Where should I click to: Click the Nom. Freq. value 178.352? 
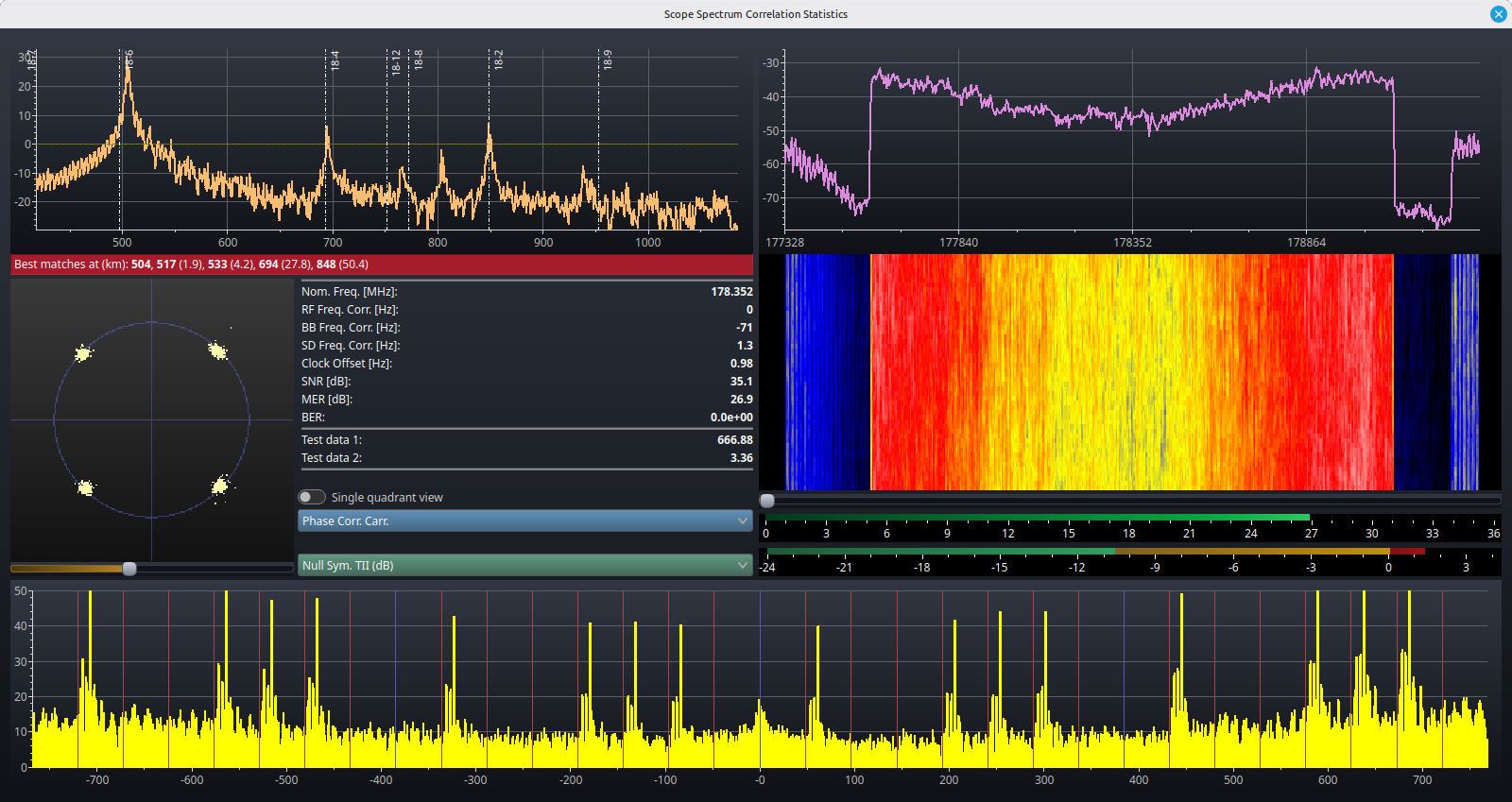(731, 292)
